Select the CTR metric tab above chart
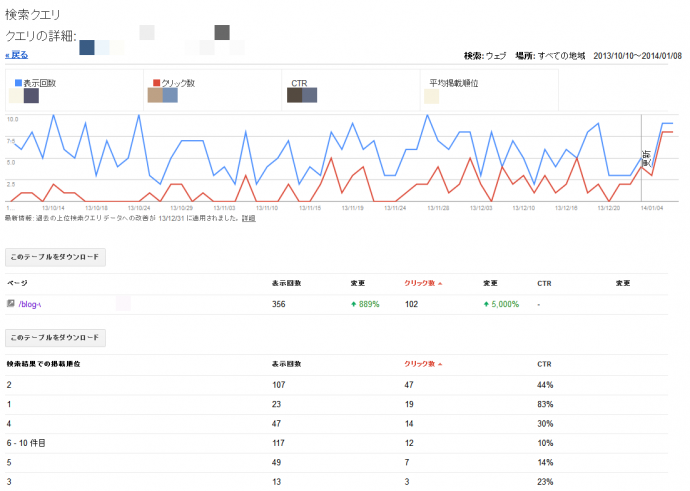The height and width of the screenshot is (491, 690). click(x=351, y=90)
